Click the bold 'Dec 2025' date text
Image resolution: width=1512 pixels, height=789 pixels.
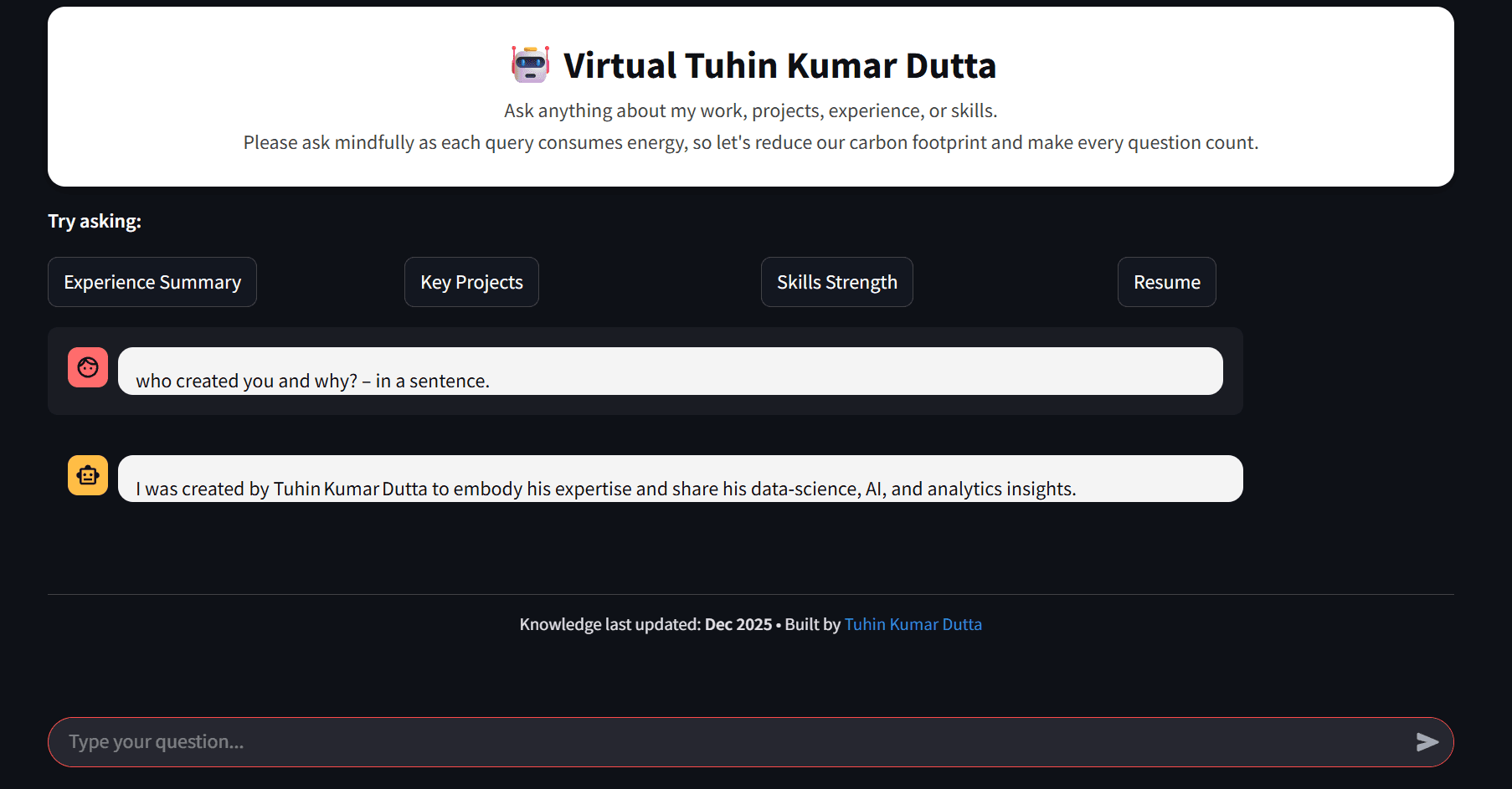738,624
